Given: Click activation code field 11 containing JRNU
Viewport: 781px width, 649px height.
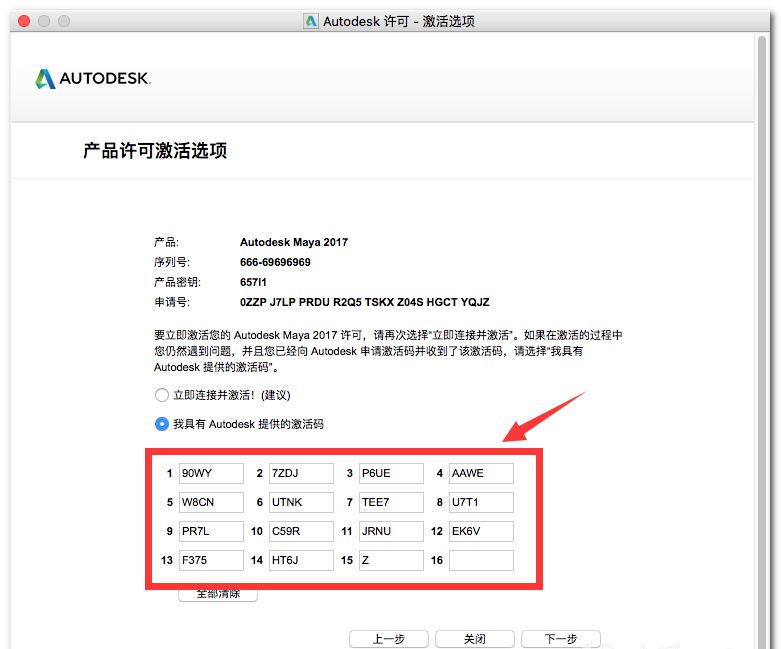Looking at the screenshot, I should (391, 531).
